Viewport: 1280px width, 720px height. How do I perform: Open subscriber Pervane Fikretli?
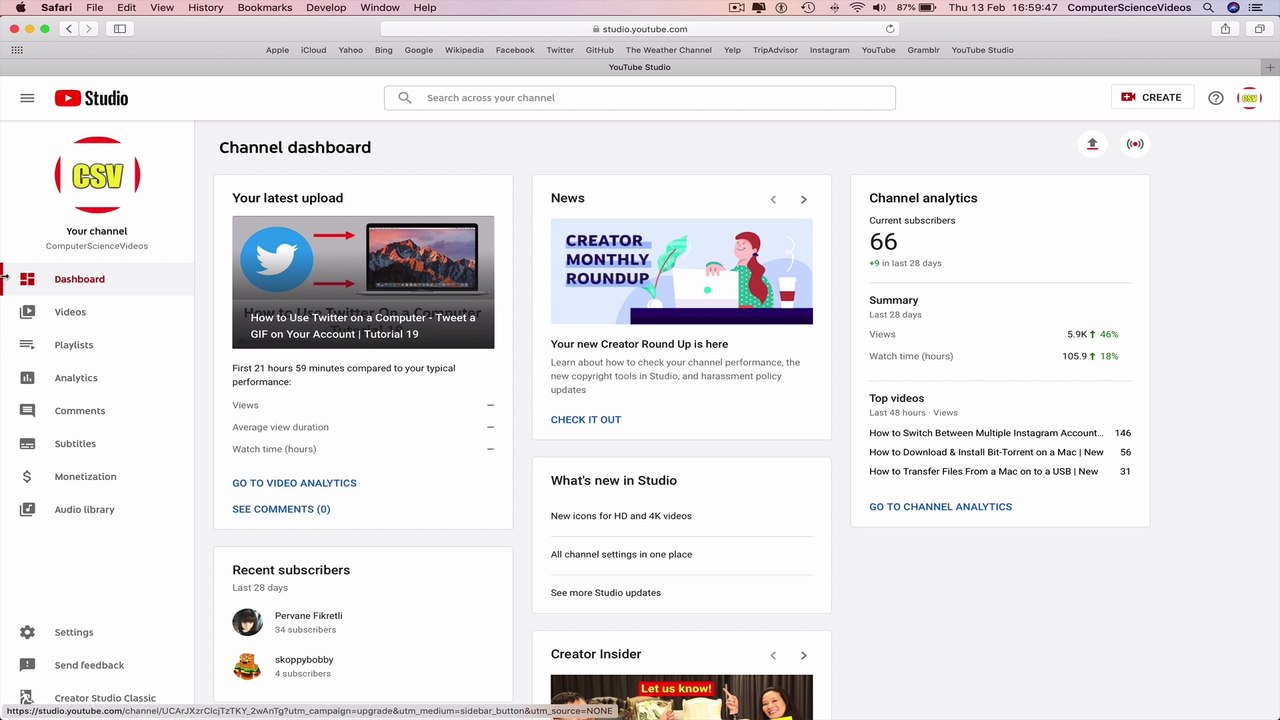coord(308,616)
